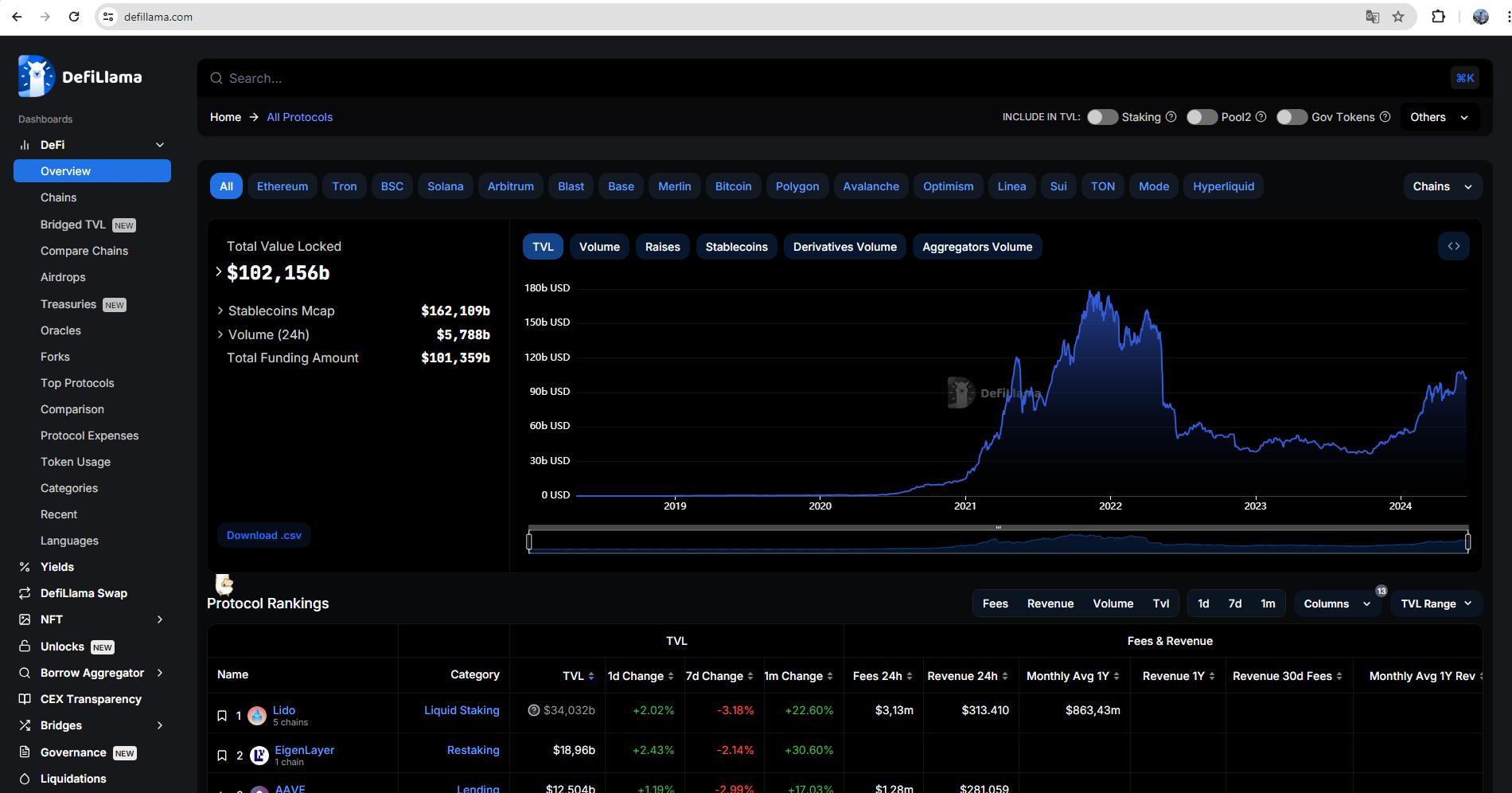Select the 1m period toggle

coord(1268,604)
